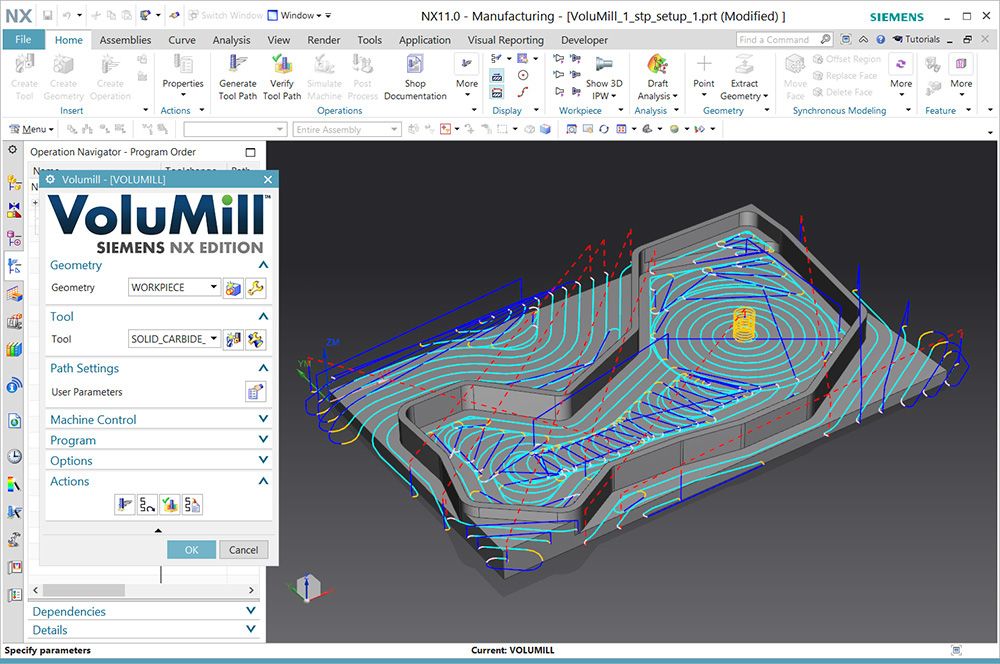Click the Find a Command search field
The image size is (1000, 664).
click(784, 40)
